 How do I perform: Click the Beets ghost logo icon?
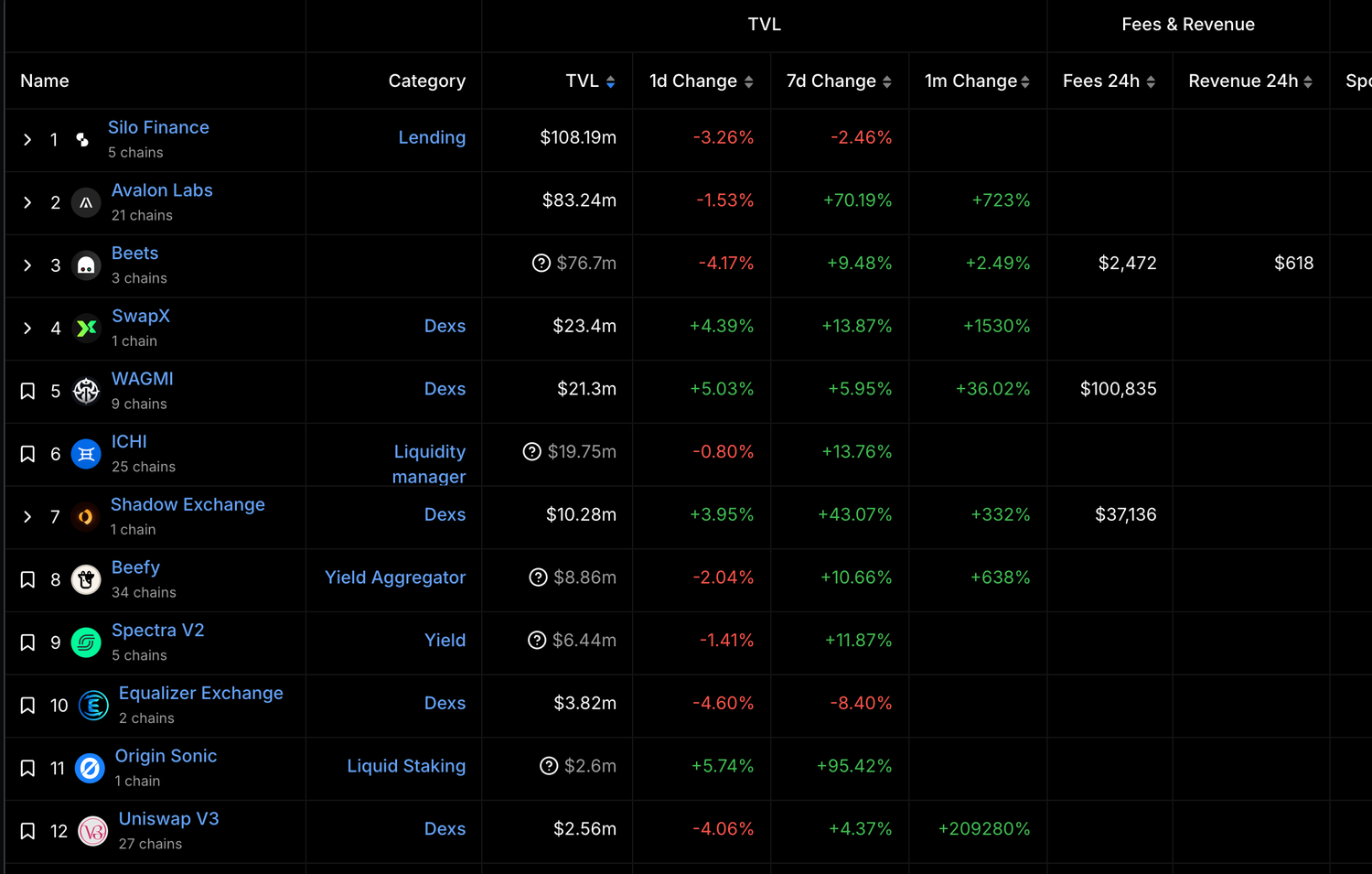86,266
